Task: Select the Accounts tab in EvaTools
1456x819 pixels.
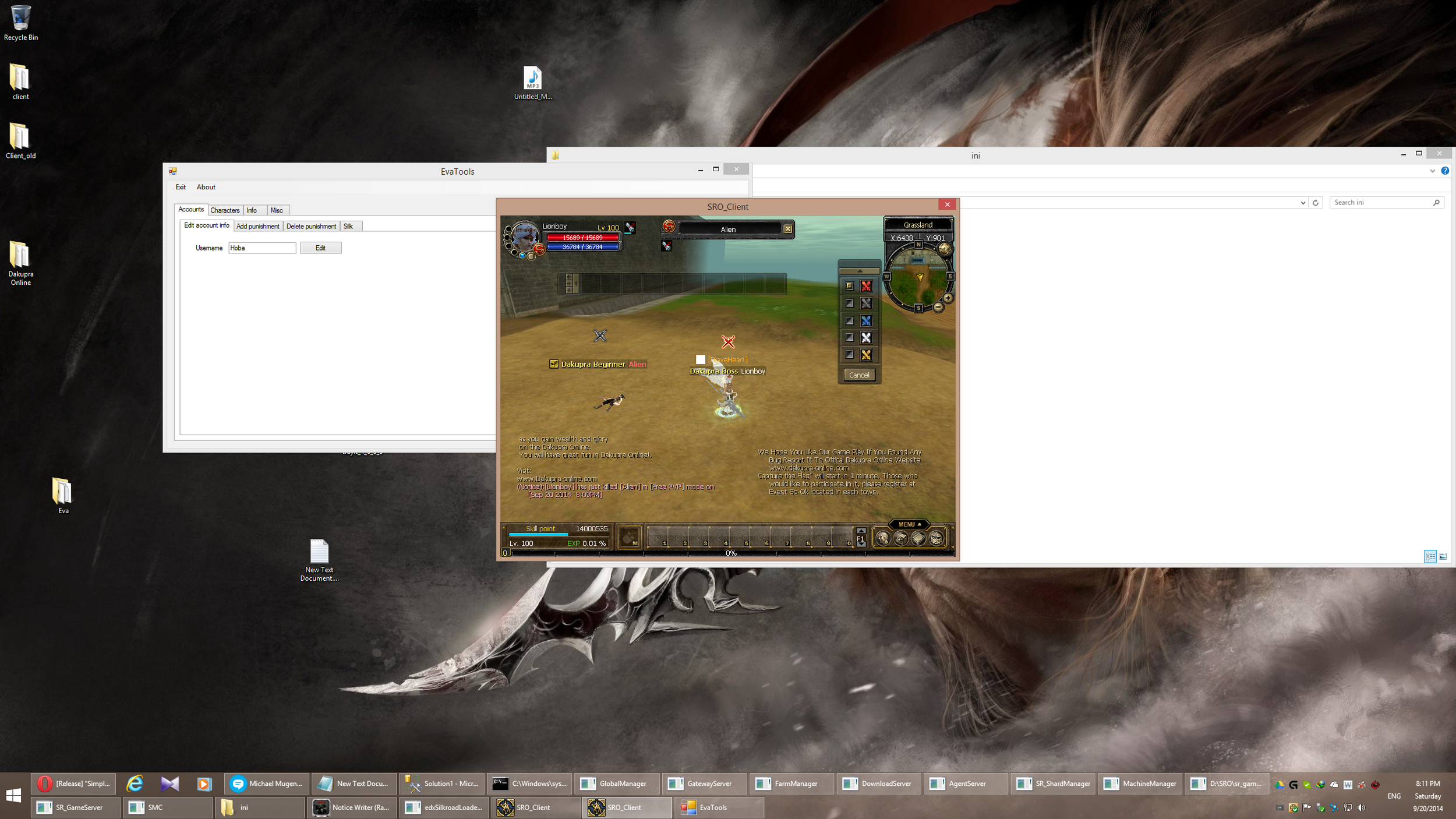Action: 191,209
